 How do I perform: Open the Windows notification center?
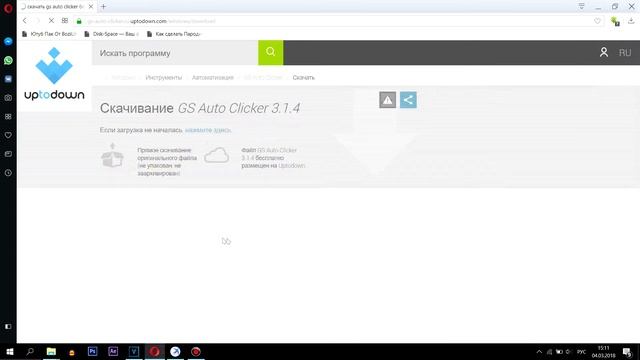tap(627, 352)
